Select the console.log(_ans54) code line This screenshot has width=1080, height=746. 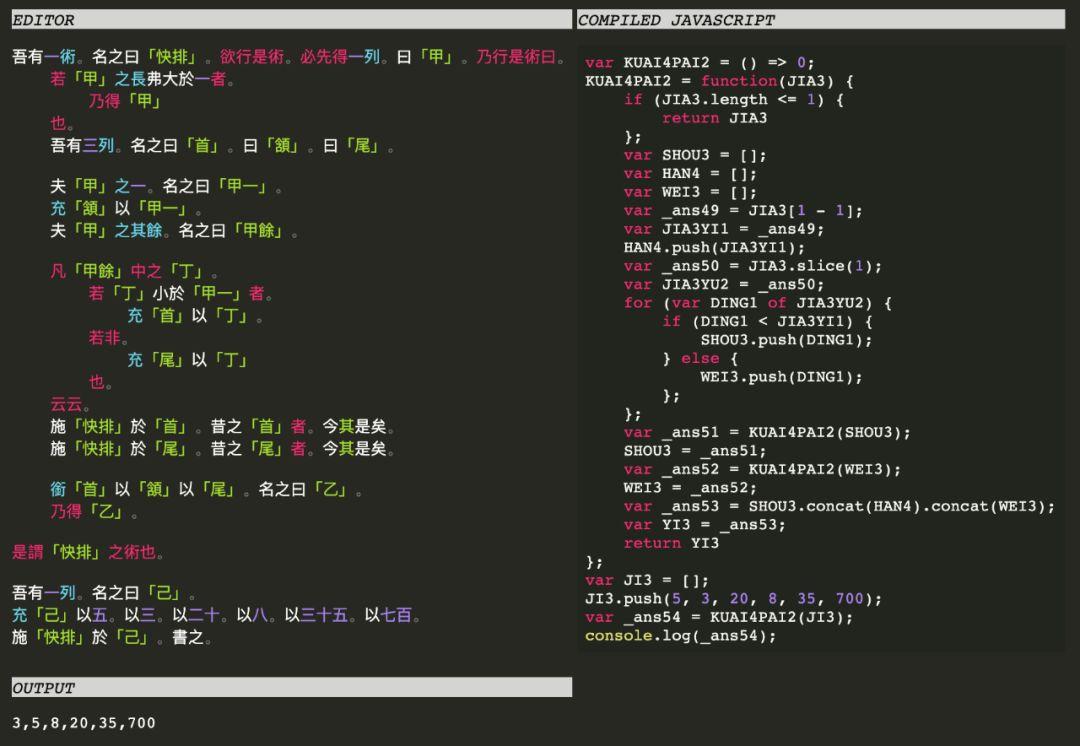(x=680, y=636)
